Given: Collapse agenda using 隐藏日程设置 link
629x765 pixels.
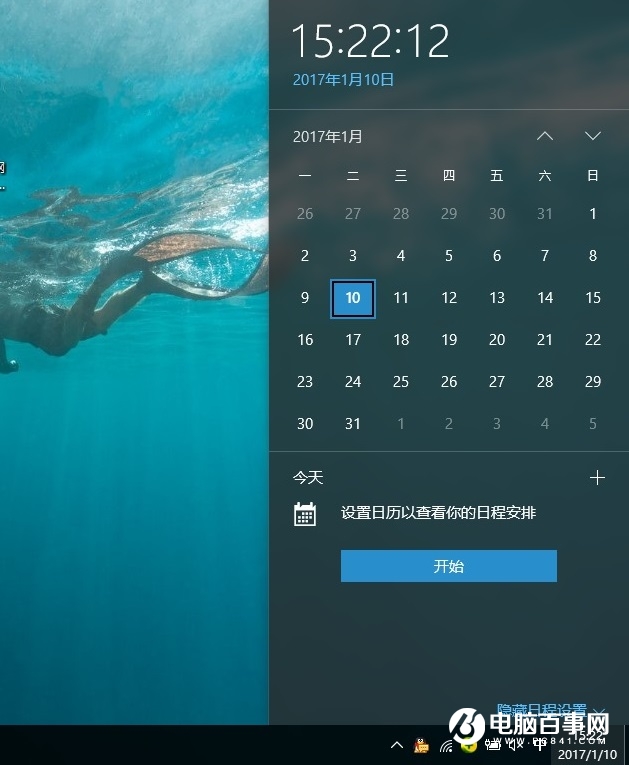Looking at the screenshot, I should (541, 710).
